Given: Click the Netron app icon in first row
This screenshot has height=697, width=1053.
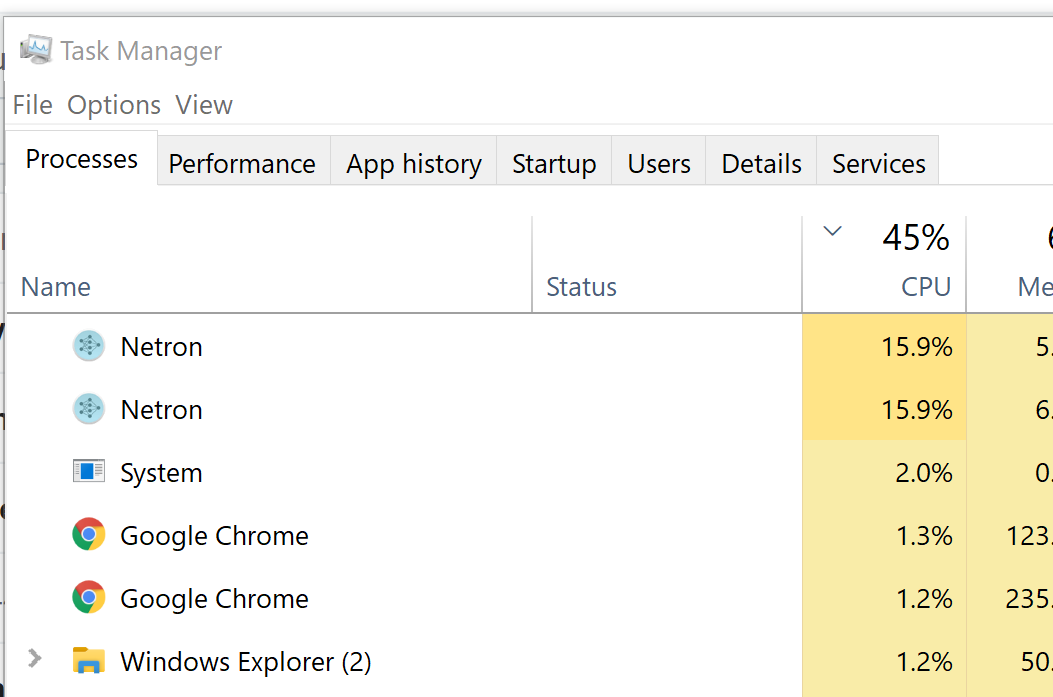Looking at the screenshot, I should (x=89, y=346).
